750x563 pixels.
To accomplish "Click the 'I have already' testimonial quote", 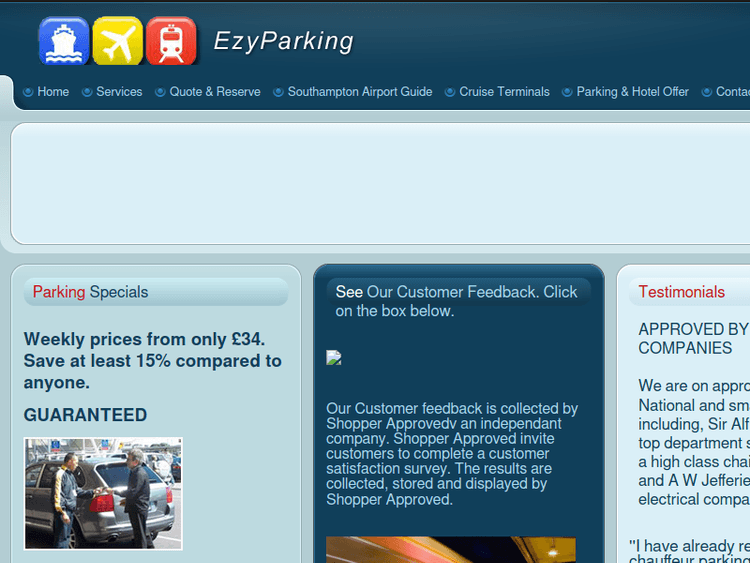I will coord(689,551).
